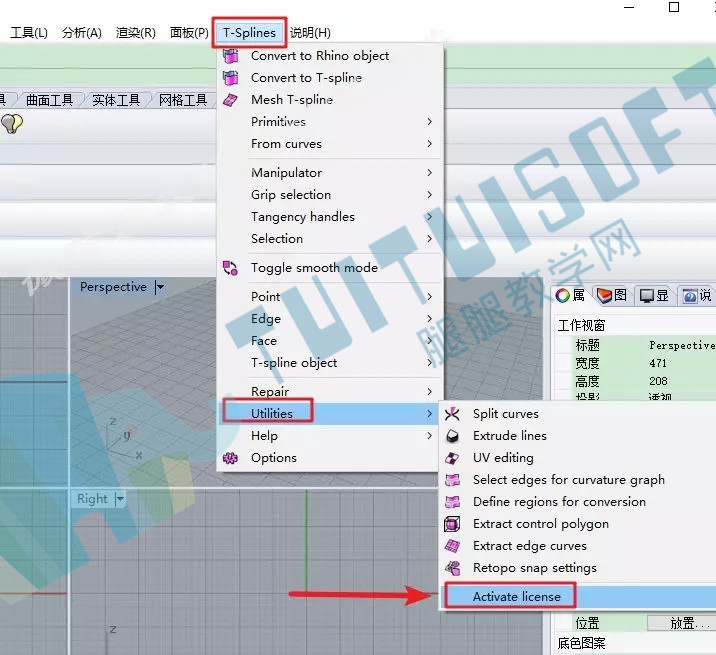
Task: Click the 宽度 value 471
Action: click(658, 363)
